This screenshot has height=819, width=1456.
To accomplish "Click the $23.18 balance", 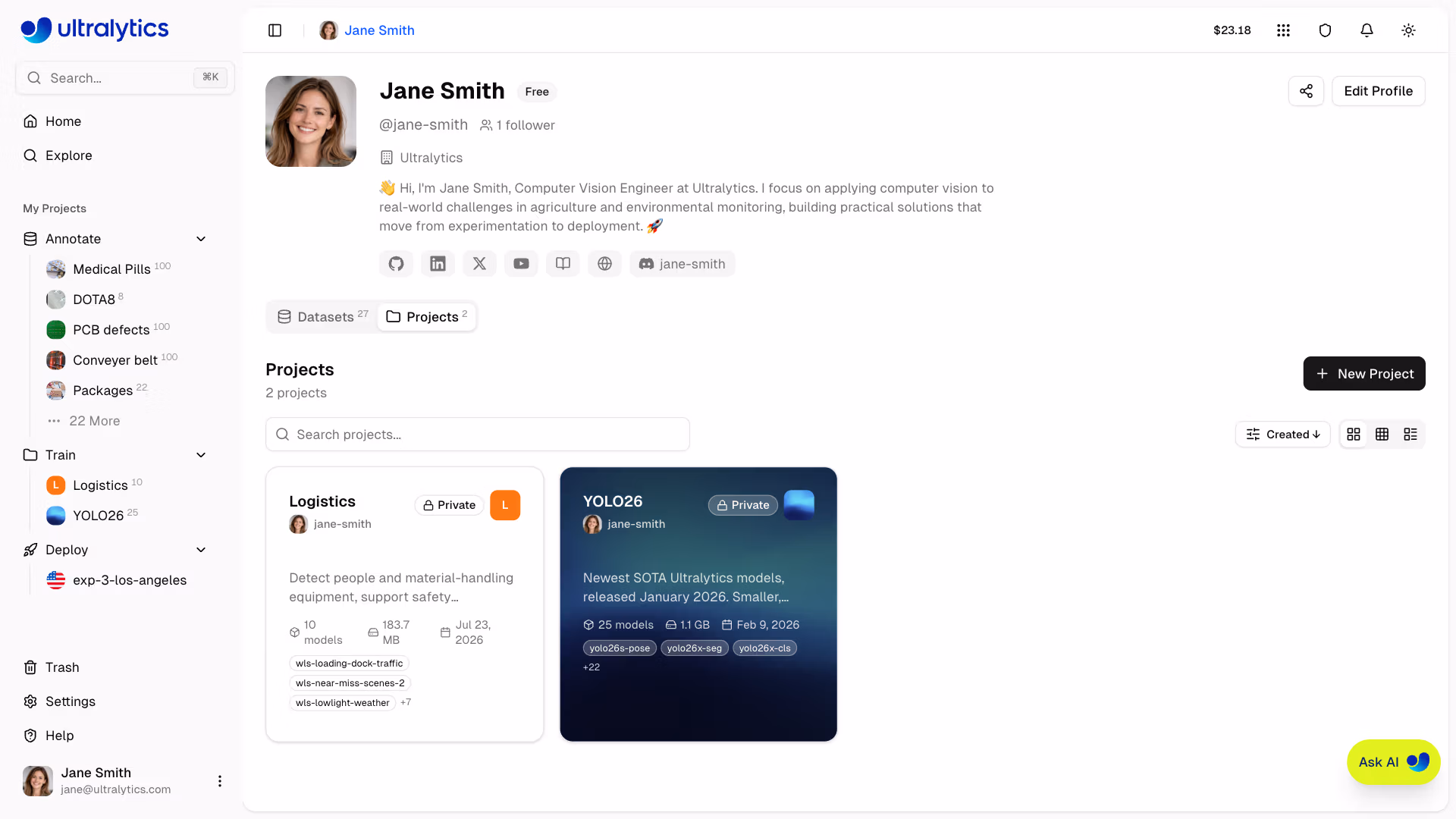I will point(1232,30).
